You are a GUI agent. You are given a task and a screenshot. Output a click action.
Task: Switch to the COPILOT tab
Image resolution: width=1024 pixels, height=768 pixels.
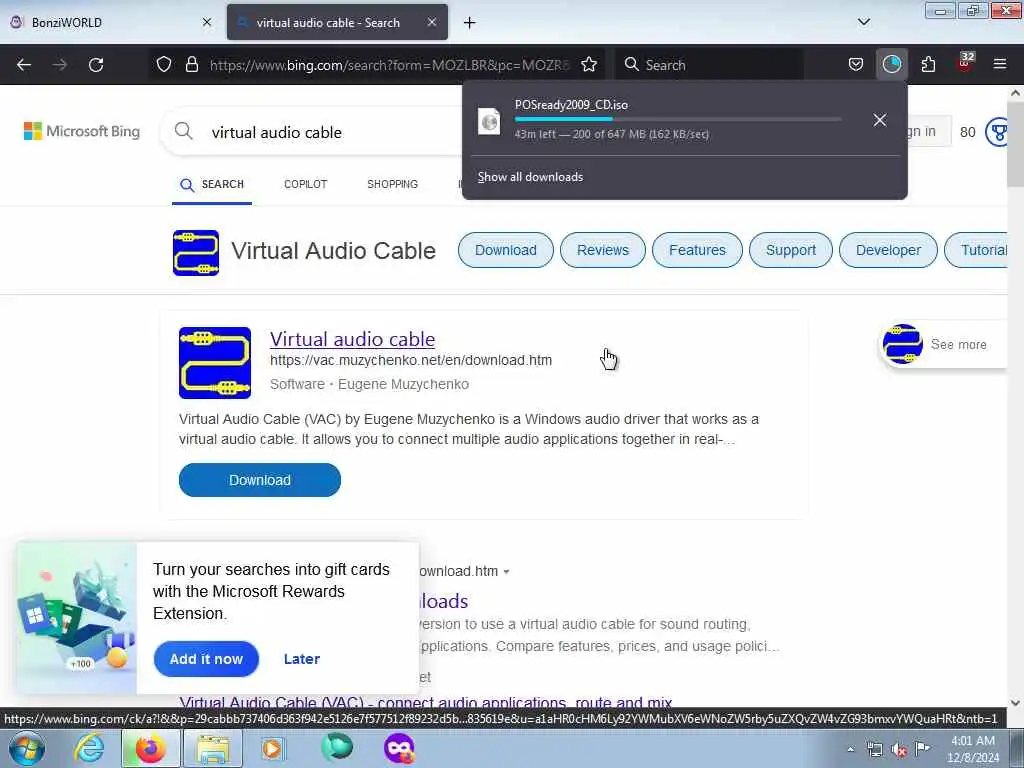tap(306, 184)
